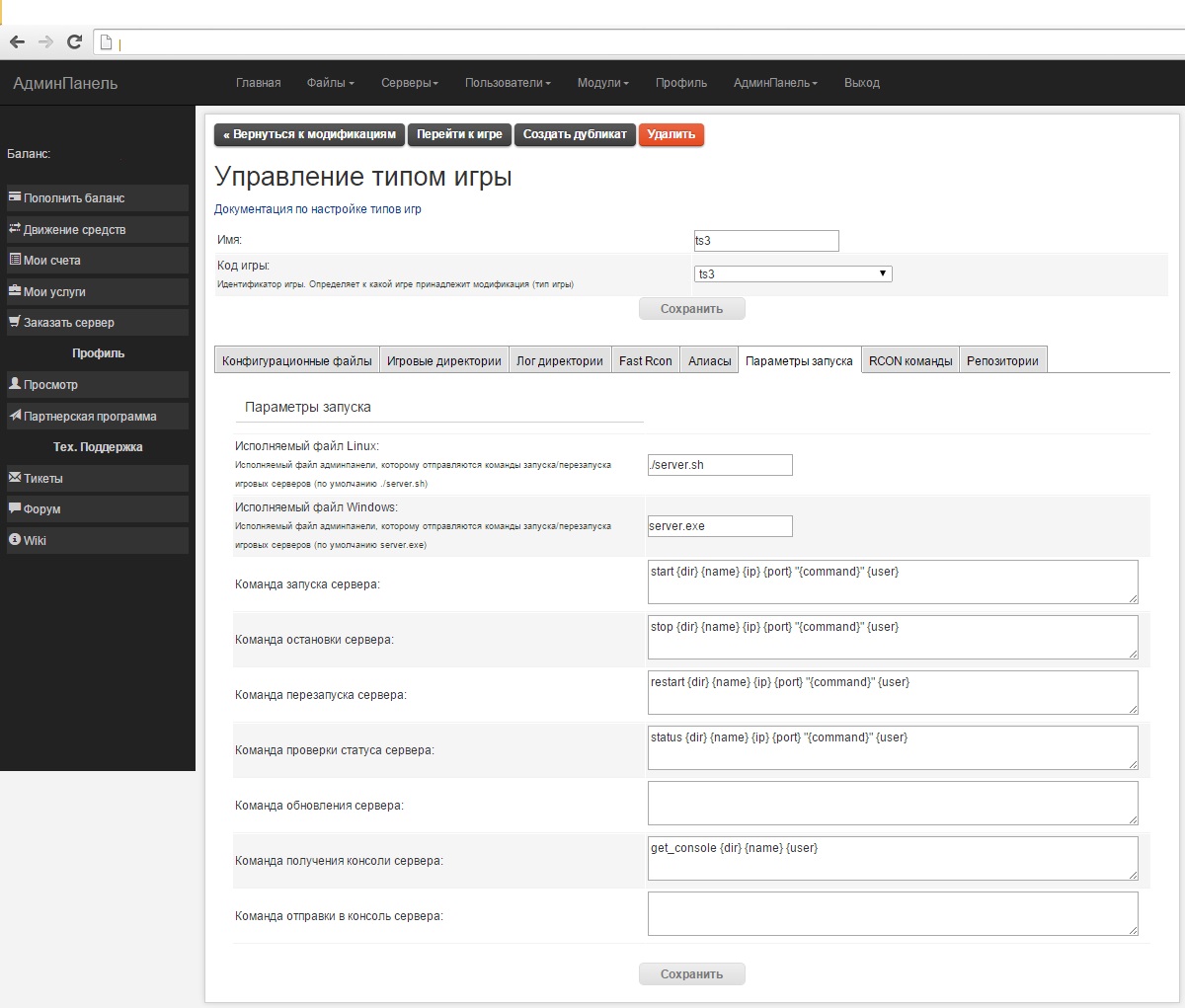Click the shopping cart icon beside Заказать сервер
1185x1008 pixels.
(x=15, y=322)
